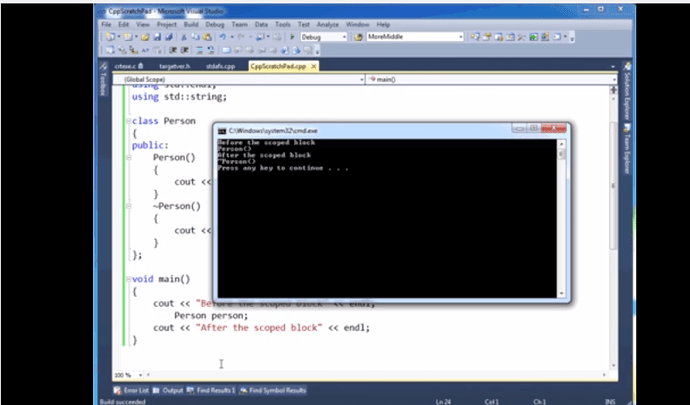Open the 100 % zoom dropdown
Image resolution: width=690 pixels, height=405 pixels.
coord(140,375)
